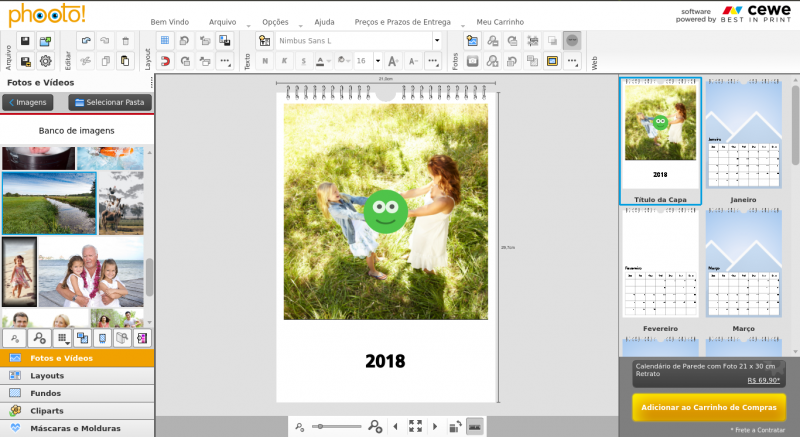
Task: Open Preços e Prazos de Entrega menu
Action: click(403, 22)
